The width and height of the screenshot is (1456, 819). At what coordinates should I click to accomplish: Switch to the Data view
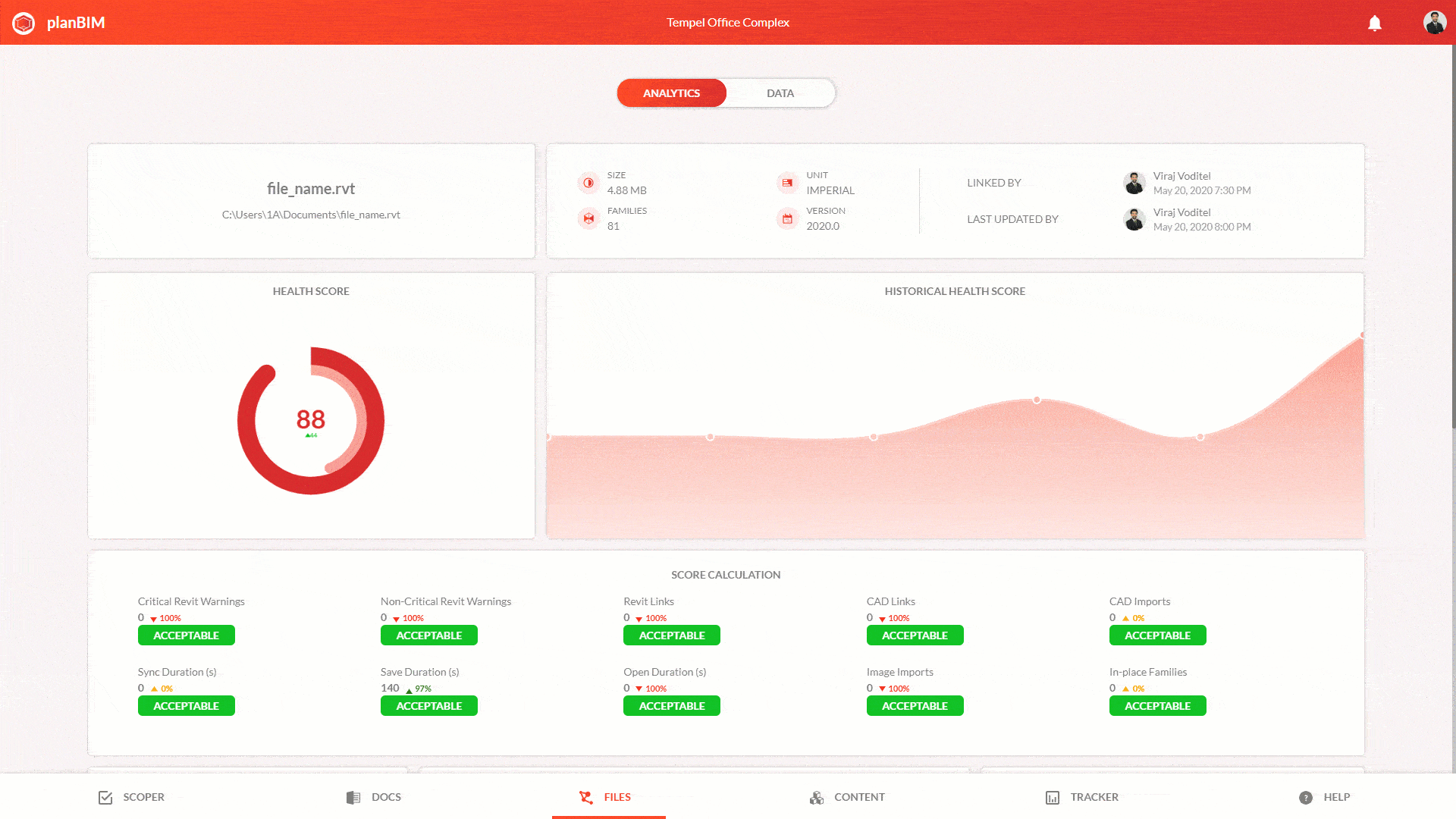pyautogui.click(x=780, y=93)
